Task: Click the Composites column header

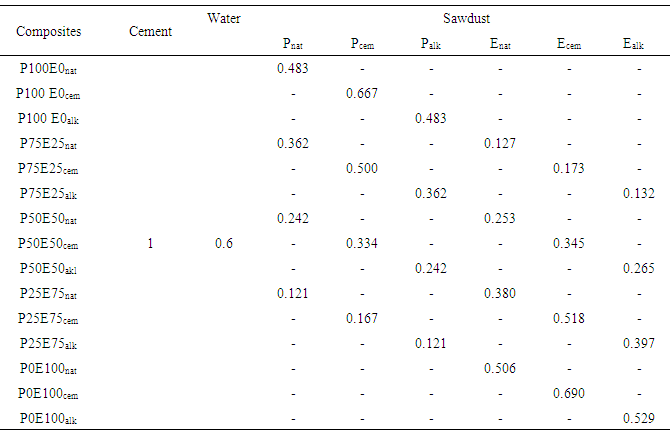Action: point(49,31)
